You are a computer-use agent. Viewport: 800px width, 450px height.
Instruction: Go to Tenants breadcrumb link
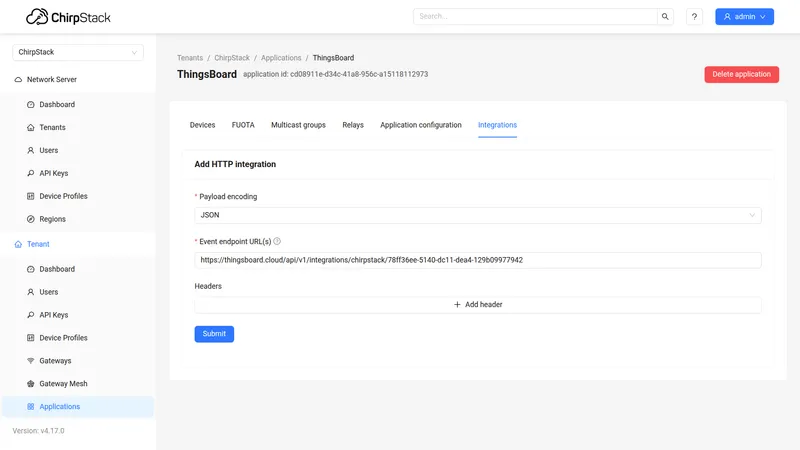(190, 58)
